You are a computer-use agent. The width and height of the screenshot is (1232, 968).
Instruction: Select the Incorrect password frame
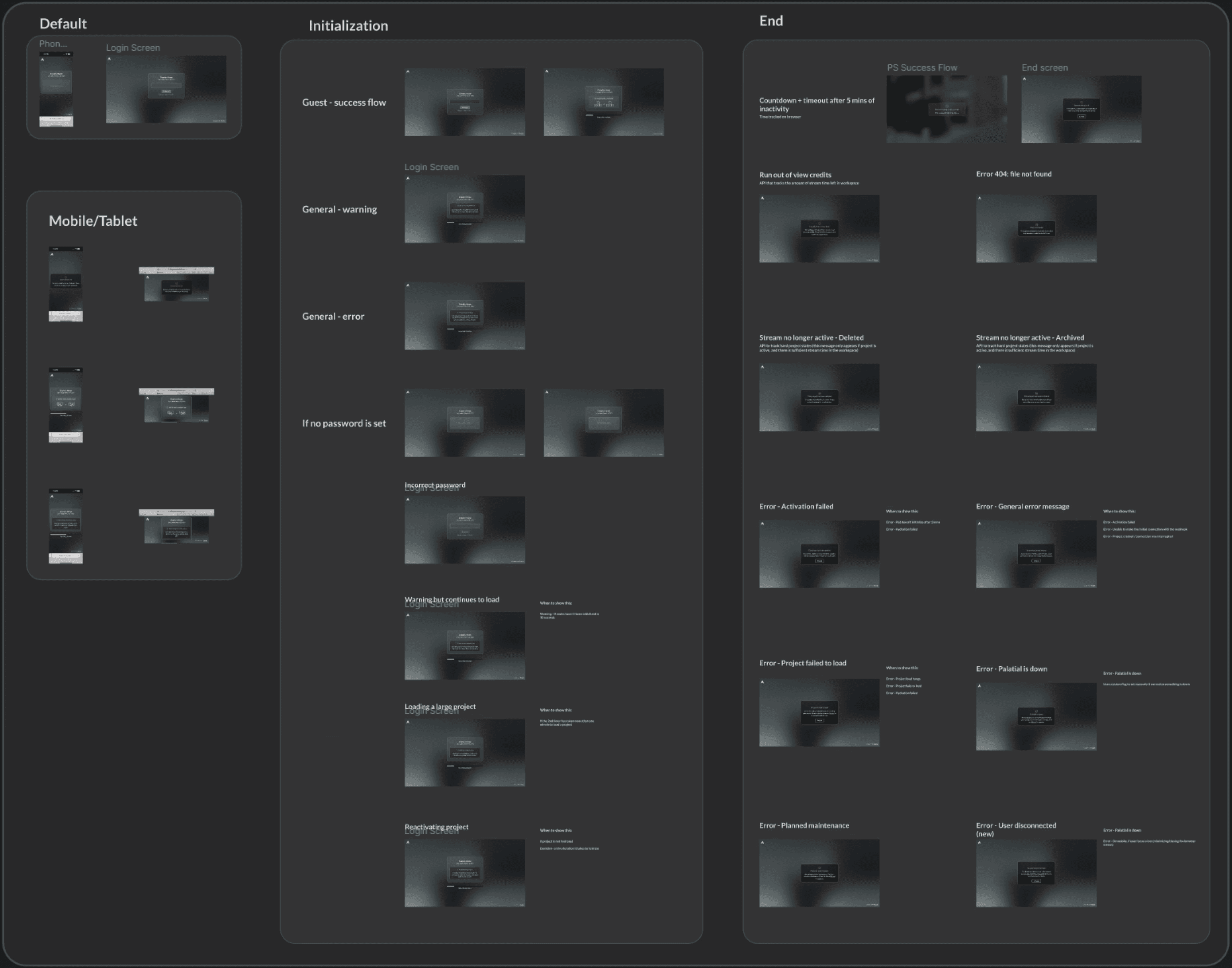pyautogui.click(x=464, y=530)
